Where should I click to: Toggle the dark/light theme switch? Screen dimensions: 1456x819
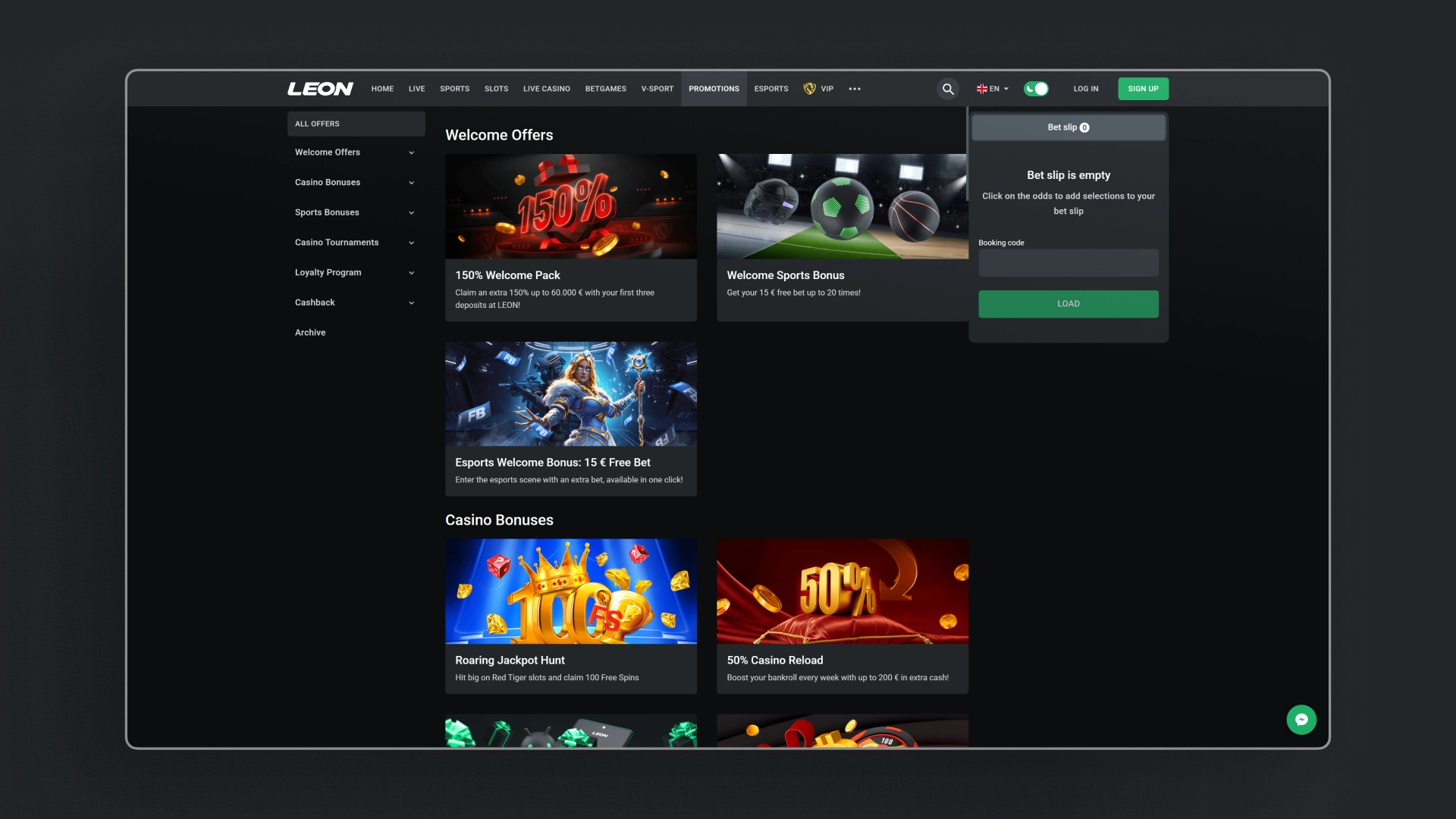(x=1036, y=89)
